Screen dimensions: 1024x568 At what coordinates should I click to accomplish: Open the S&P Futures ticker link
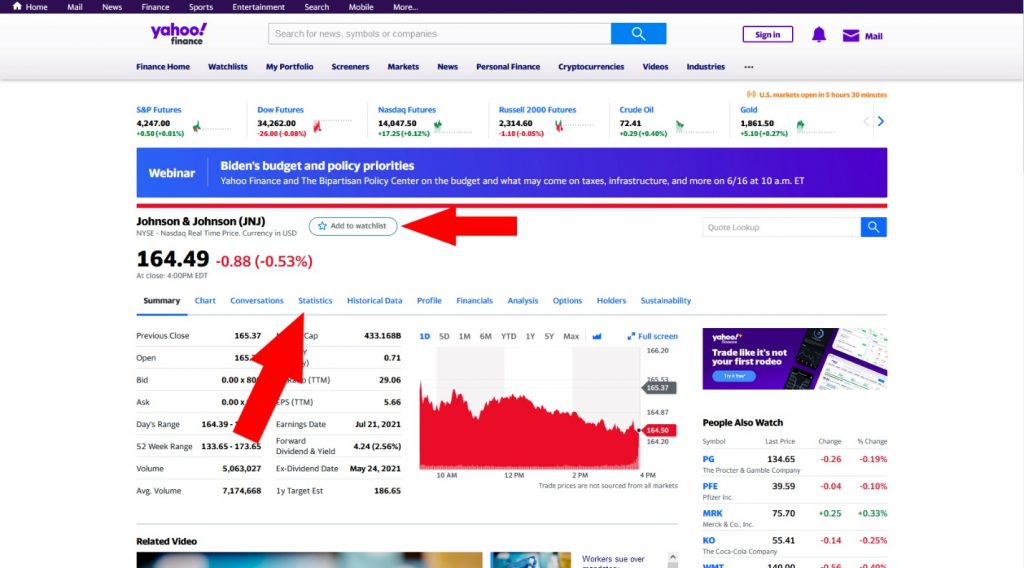(159, 110)
